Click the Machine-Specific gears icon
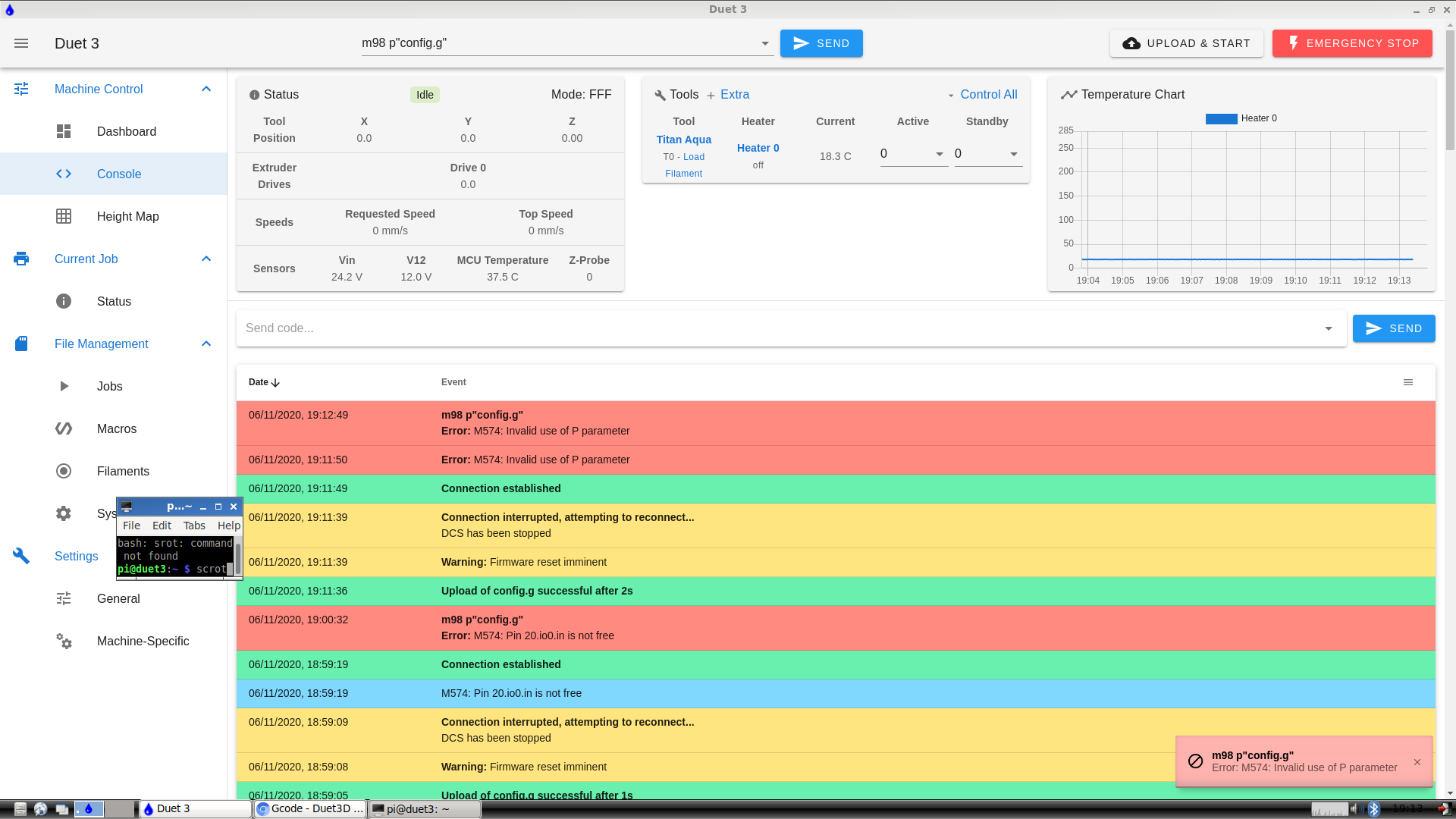The image size is (1456, 819). click(64, 641)
